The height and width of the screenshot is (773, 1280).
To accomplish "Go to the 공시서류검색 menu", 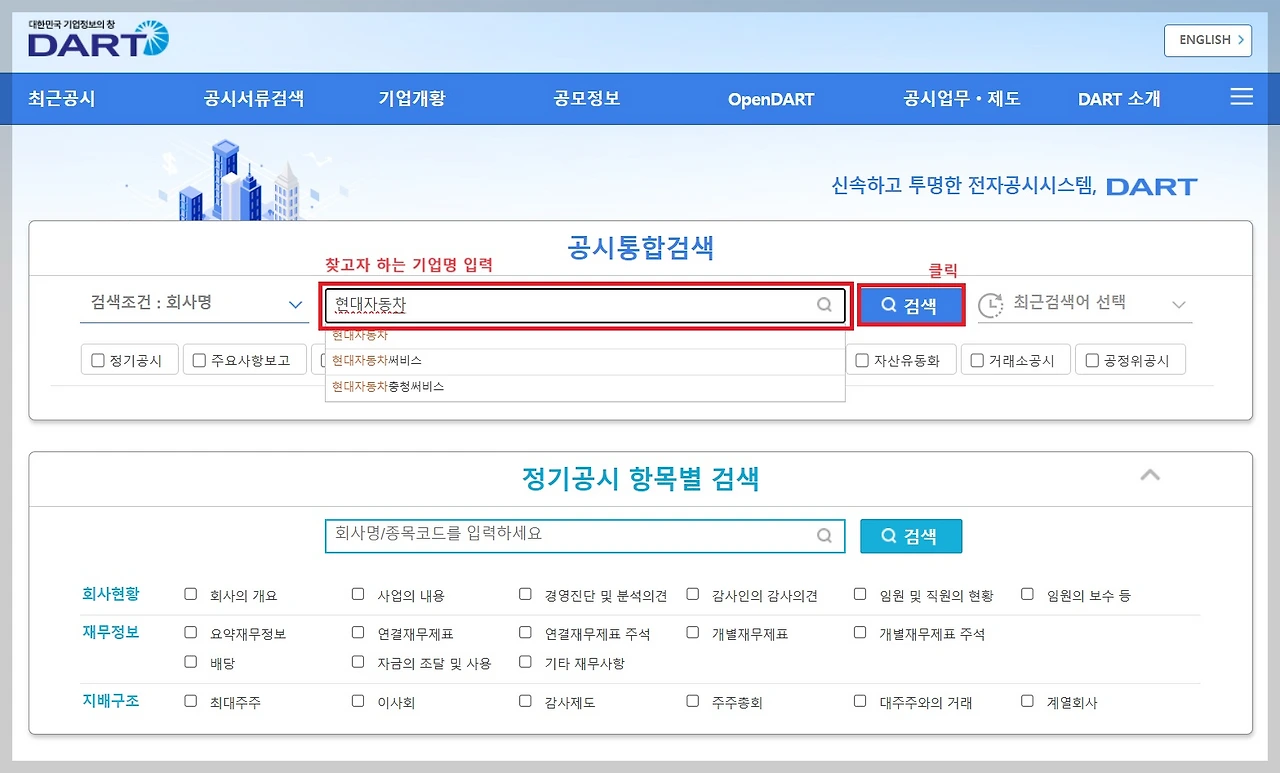I will [x=254, y=98].
